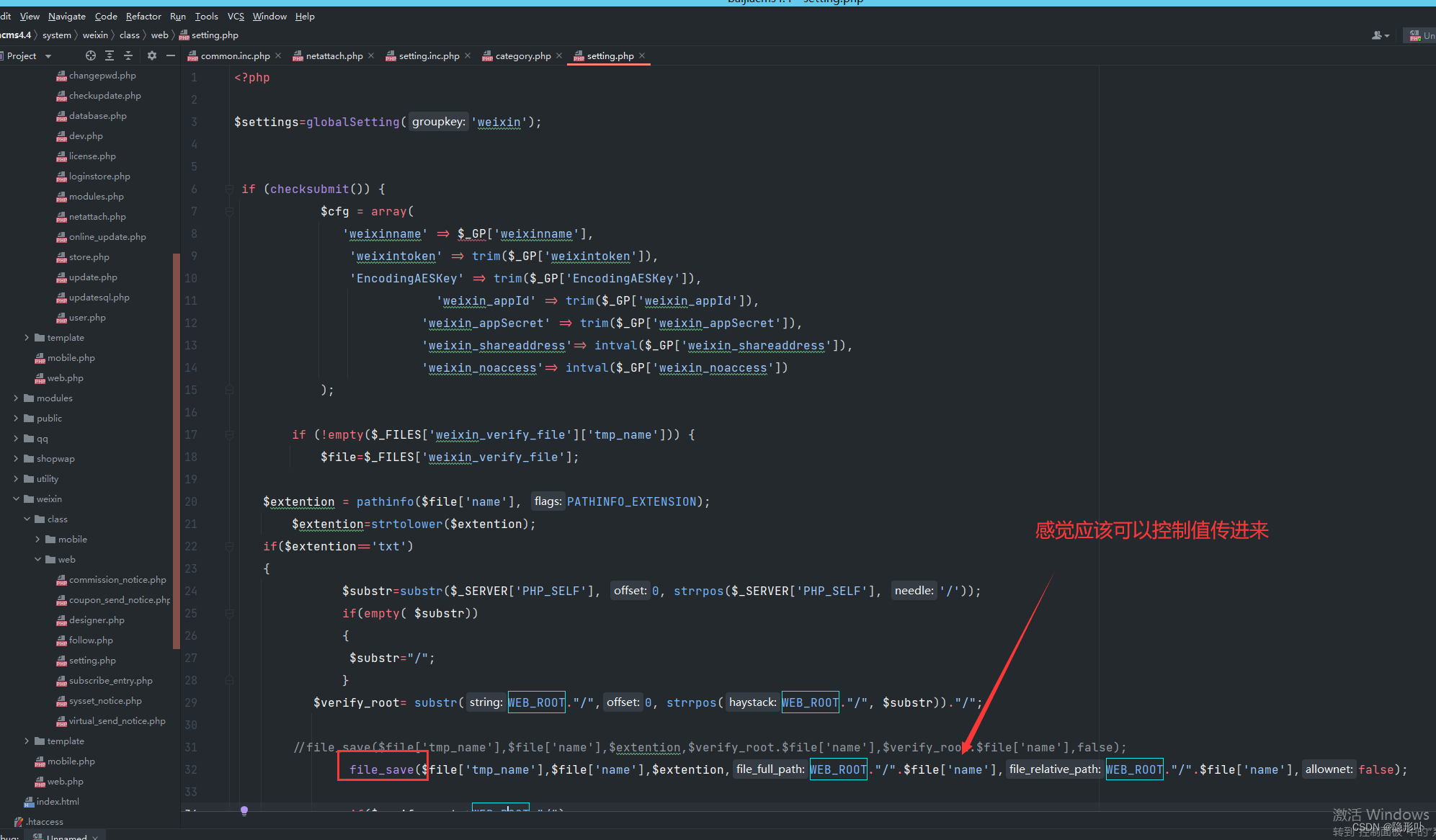Open the Refactor menu
The image size is (1436, 840).
click(x=143, y=16)
